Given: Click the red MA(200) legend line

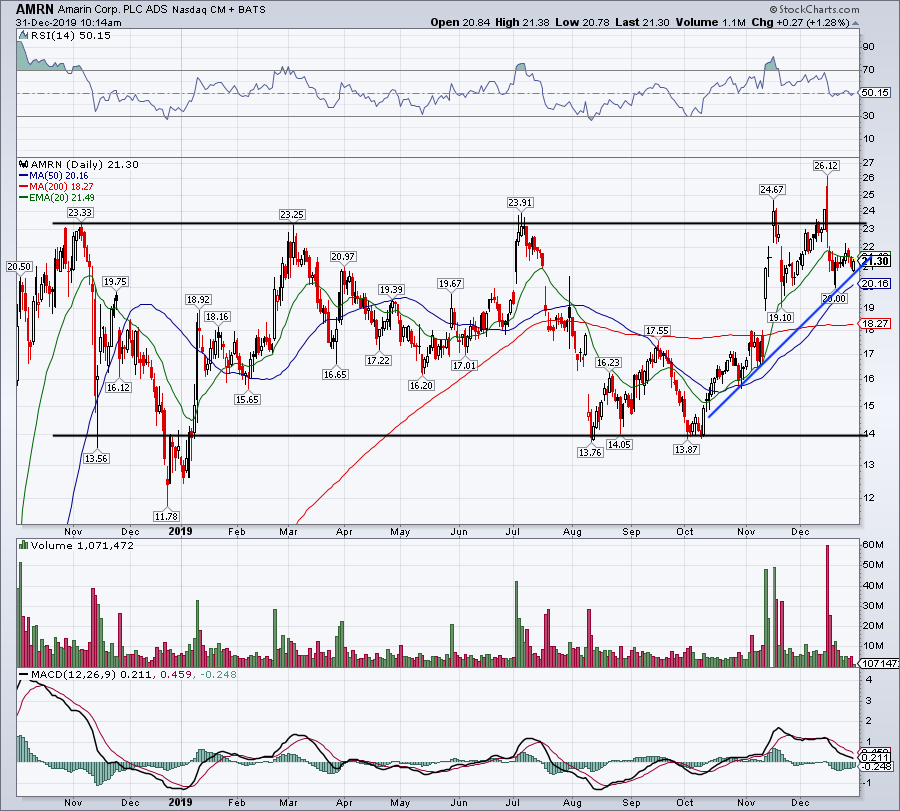Looking at the screenshot, I should click(24, 187).
